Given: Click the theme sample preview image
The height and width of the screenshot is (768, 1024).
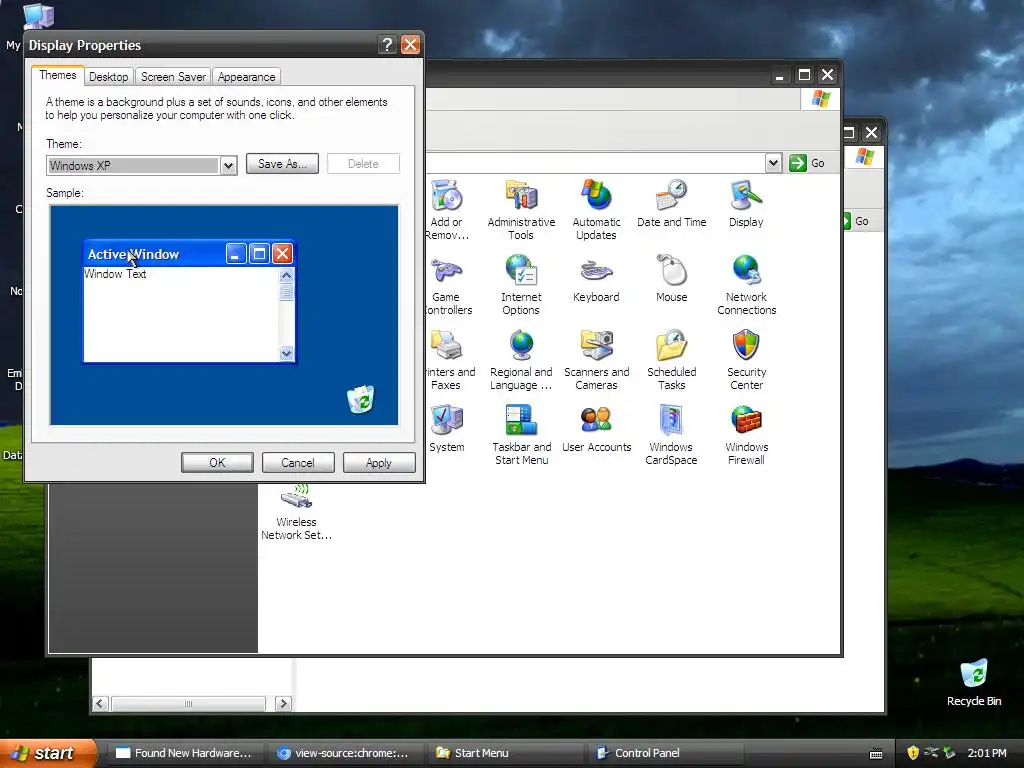Looking at the screenshot, I should click(224, 315).
